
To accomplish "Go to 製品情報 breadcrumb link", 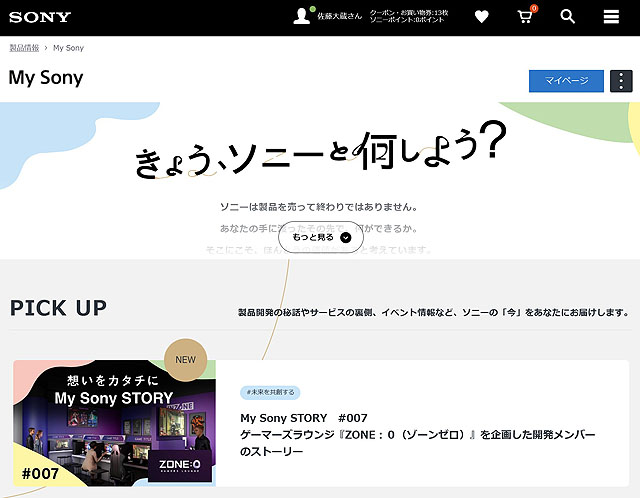I will (24, 47).
